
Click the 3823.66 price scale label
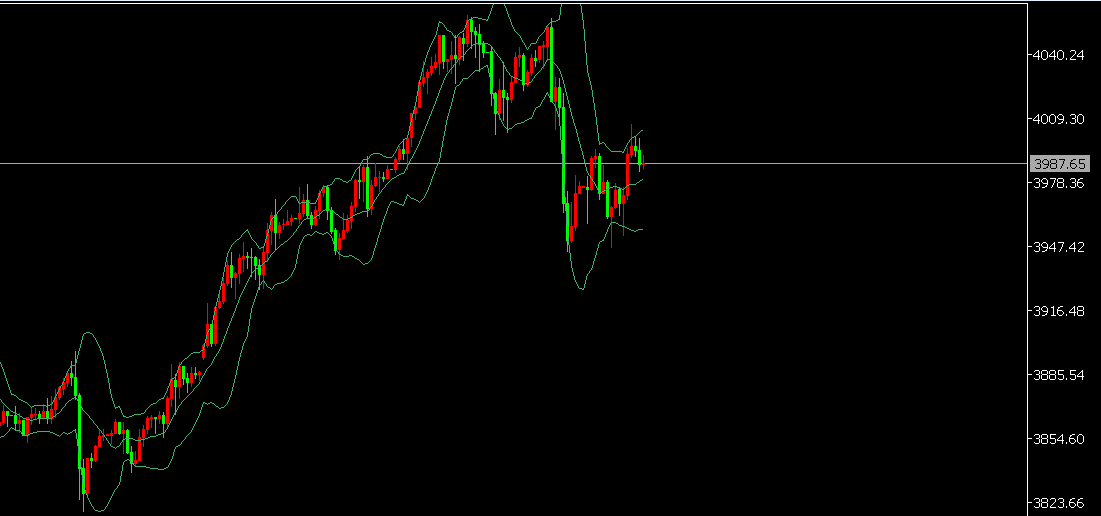tap(1058, 503)
